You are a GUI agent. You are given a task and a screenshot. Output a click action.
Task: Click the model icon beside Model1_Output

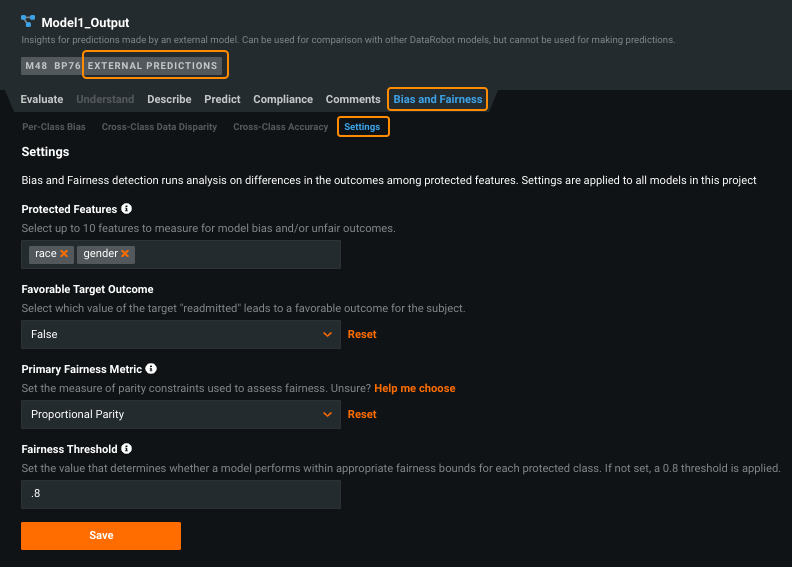[x=28, y=22]
